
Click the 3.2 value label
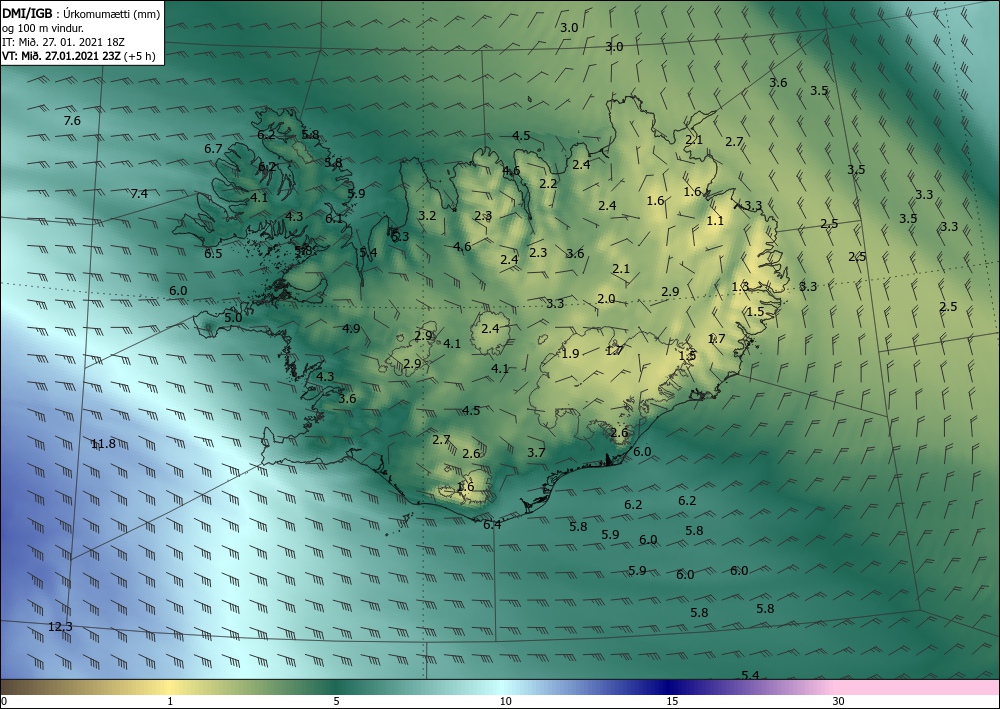tap(427, 216)
